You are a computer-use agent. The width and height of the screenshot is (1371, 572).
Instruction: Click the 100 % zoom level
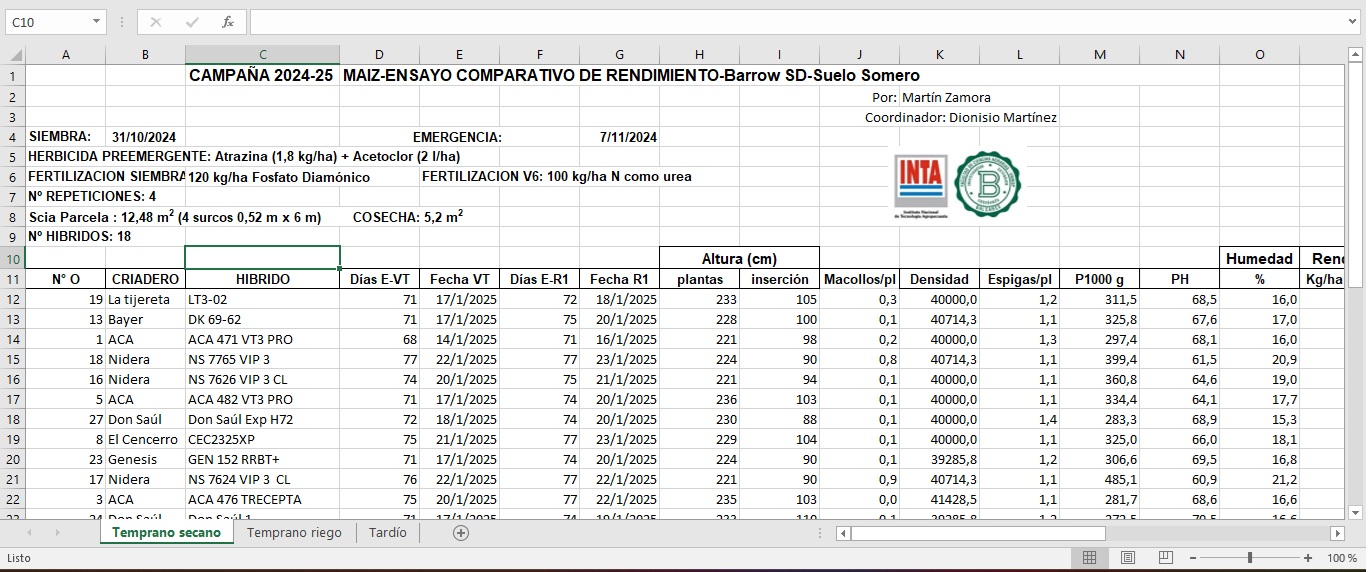coord(1341,557)
